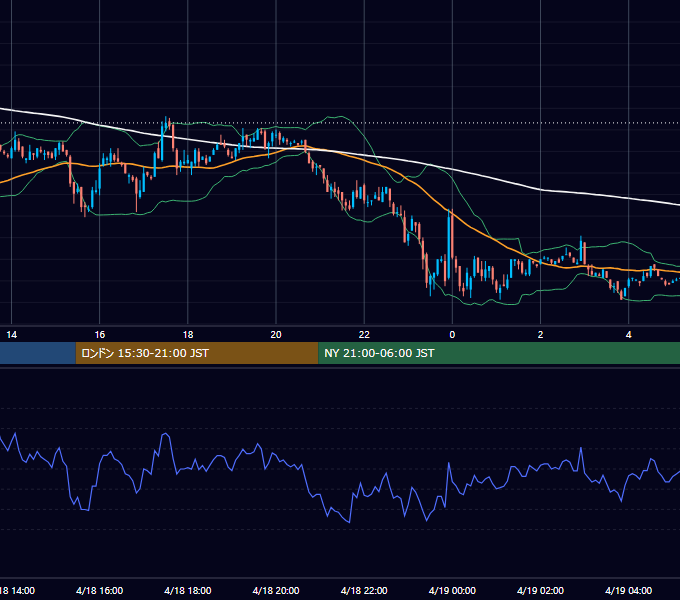Click the London 15:30-21:00 JST session bar
This screenshot has width=680, height=600.
[x=197, y=353]
